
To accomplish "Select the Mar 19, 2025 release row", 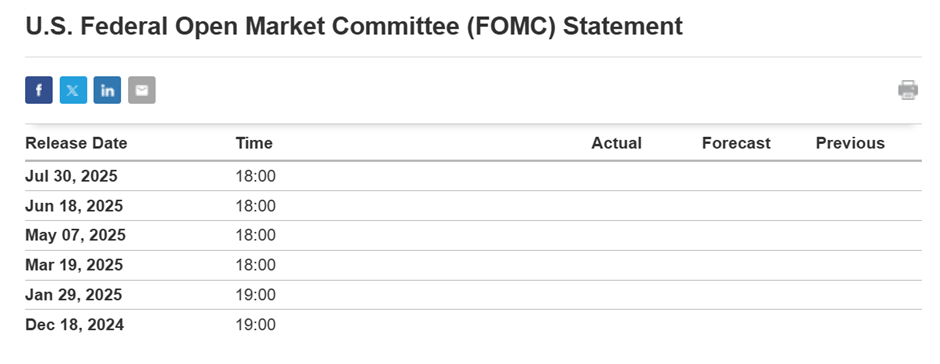I will click(473, 265).
